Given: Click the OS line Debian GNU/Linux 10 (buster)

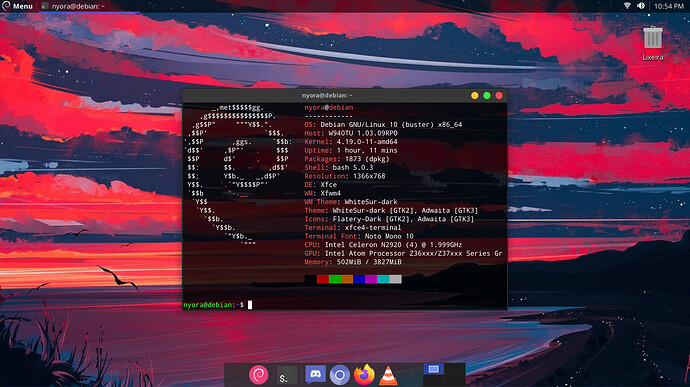Looking at the screenshot, I should [383, 125].
